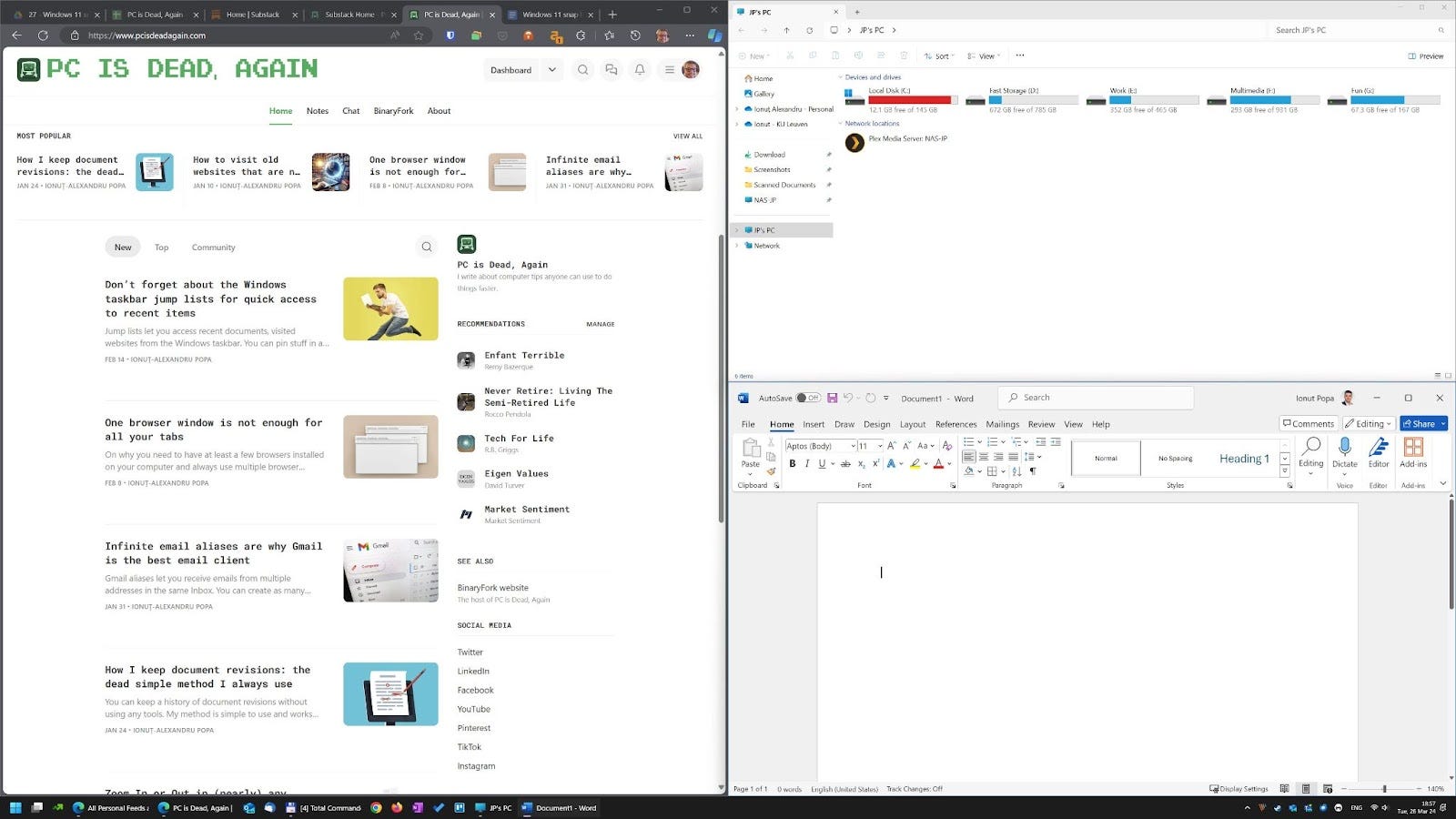Open the Insert tab in Word

(x=814, y=424)
